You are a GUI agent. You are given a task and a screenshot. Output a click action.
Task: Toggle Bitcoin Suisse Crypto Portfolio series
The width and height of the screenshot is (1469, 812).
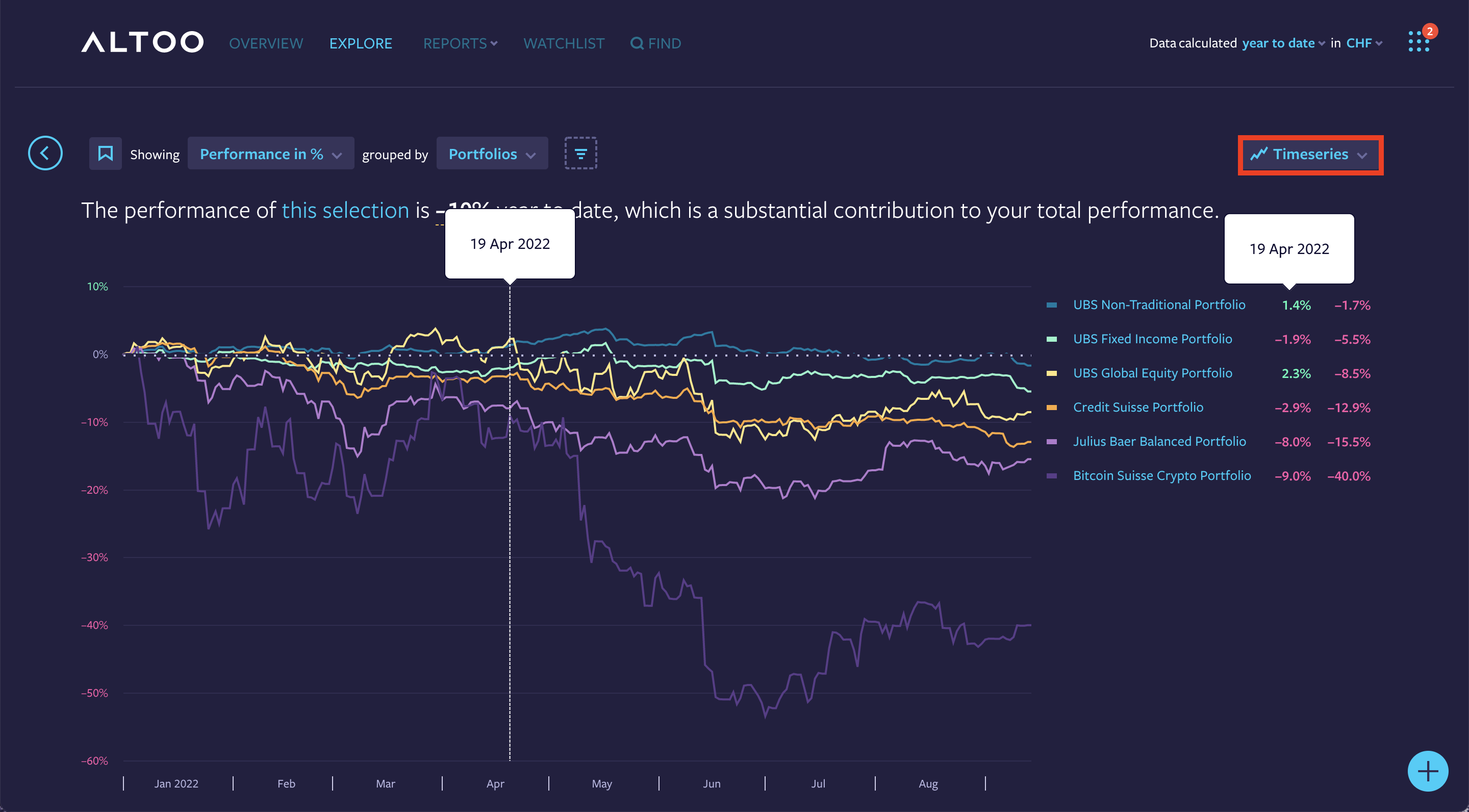(1161, 475)
